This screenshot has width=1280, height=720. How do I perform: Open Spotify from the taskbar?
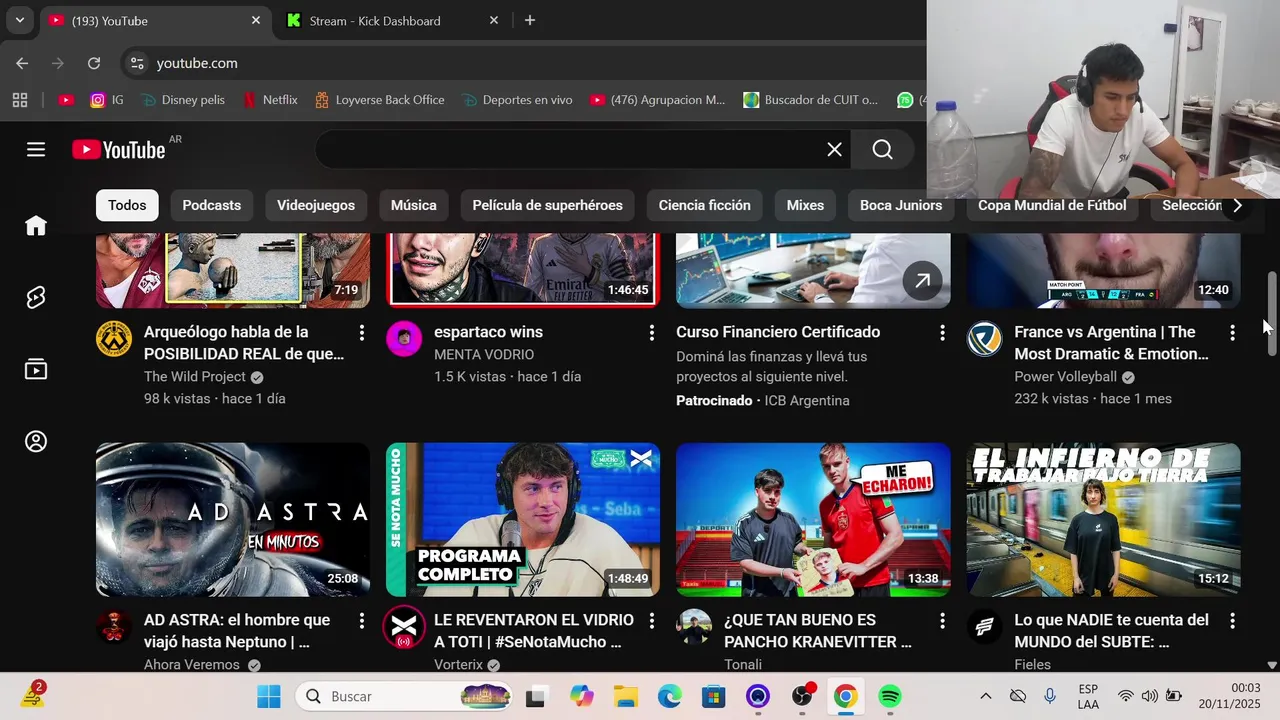click(x=890, y=696)
